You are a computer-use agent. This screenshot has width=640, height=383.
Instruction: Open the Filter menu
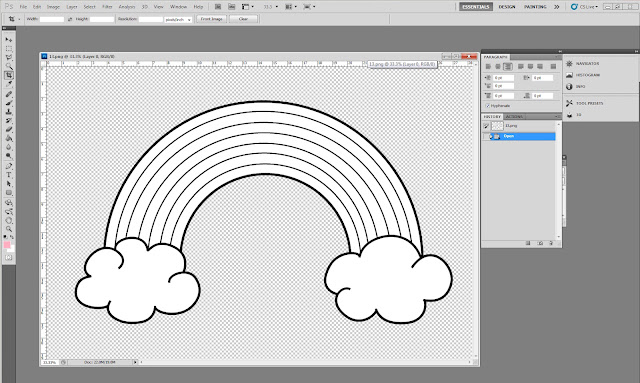click(107, 7)
